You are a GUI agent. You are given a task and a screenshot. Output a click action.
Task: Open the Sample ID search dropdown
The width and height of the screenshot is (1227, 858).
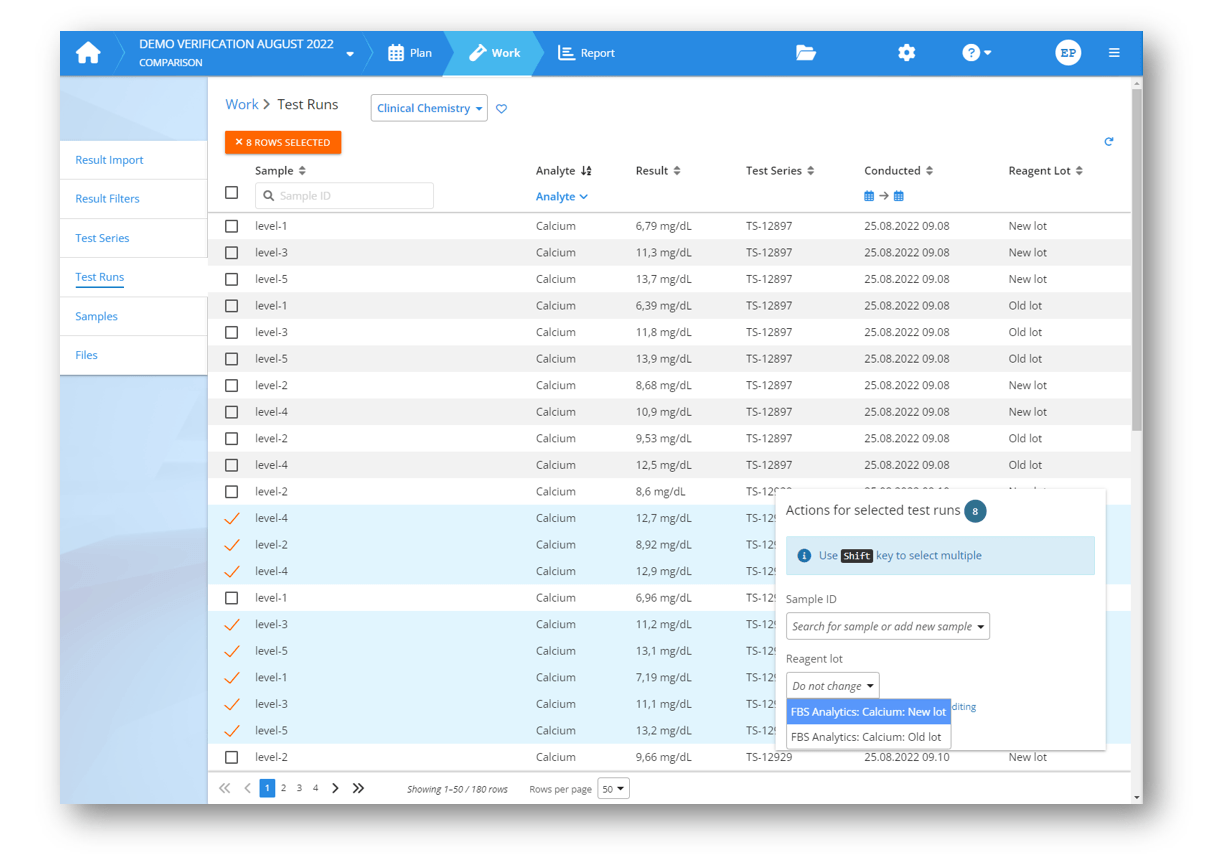pyautogui.click(x=887, y=627)
